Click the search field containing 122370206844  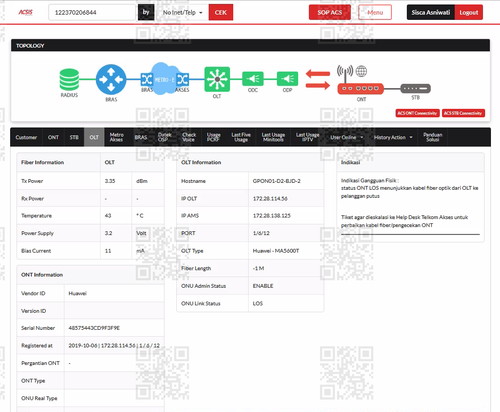click(92, 12)
